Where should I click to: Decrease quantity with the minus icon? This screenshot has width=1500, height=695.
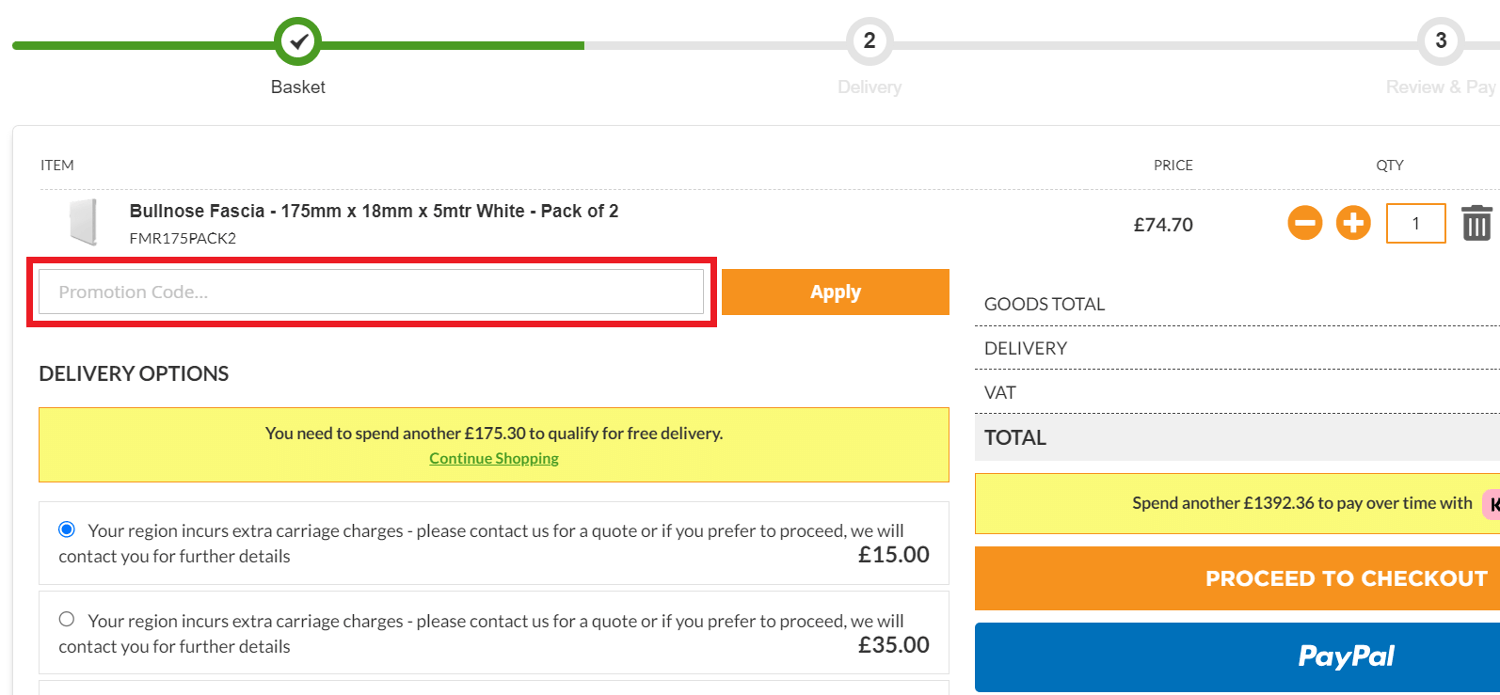(1305, 223)
